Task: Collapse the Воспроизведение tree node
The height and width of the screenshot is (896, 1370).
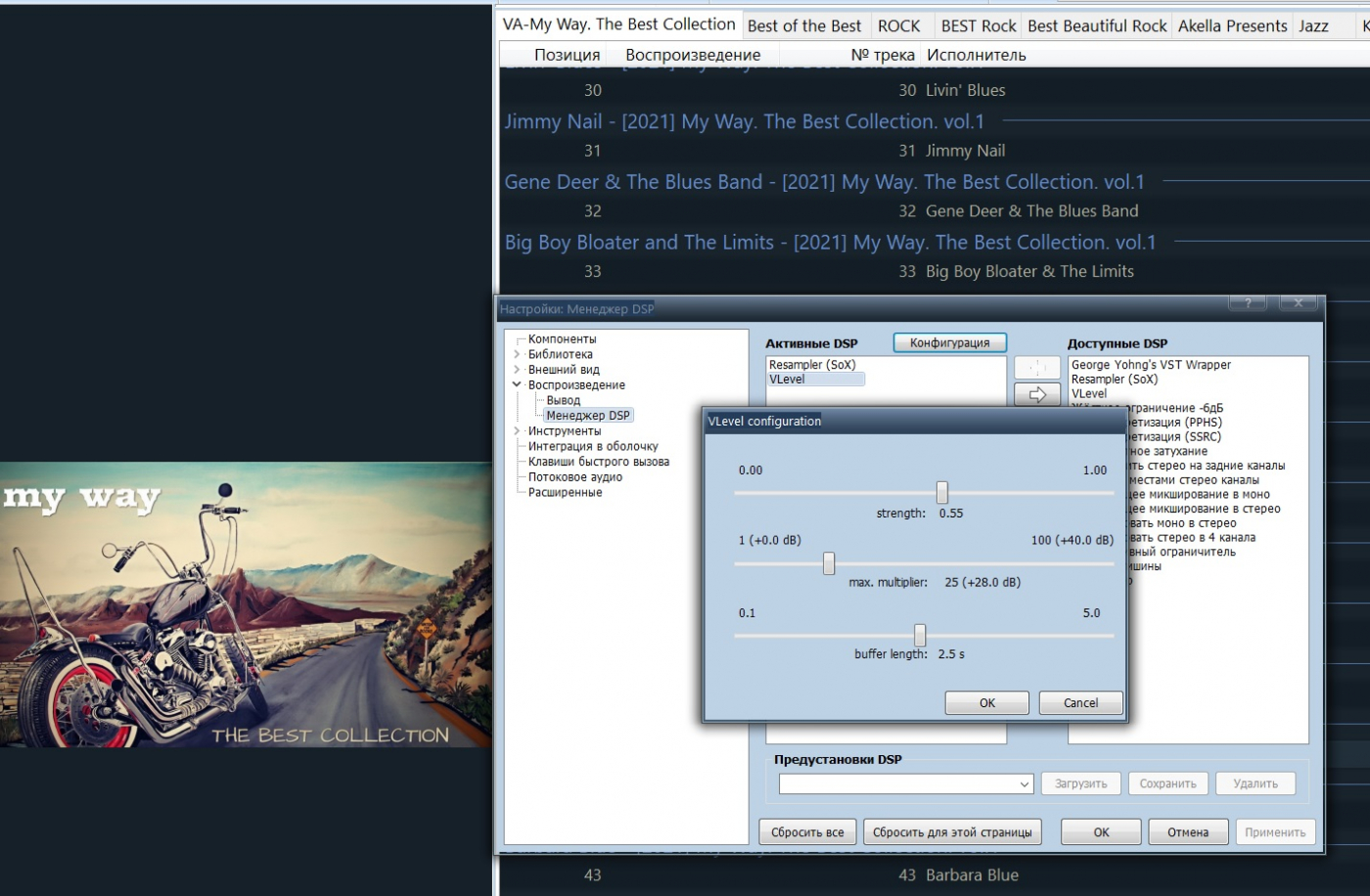Action: (x=517, y=385)
